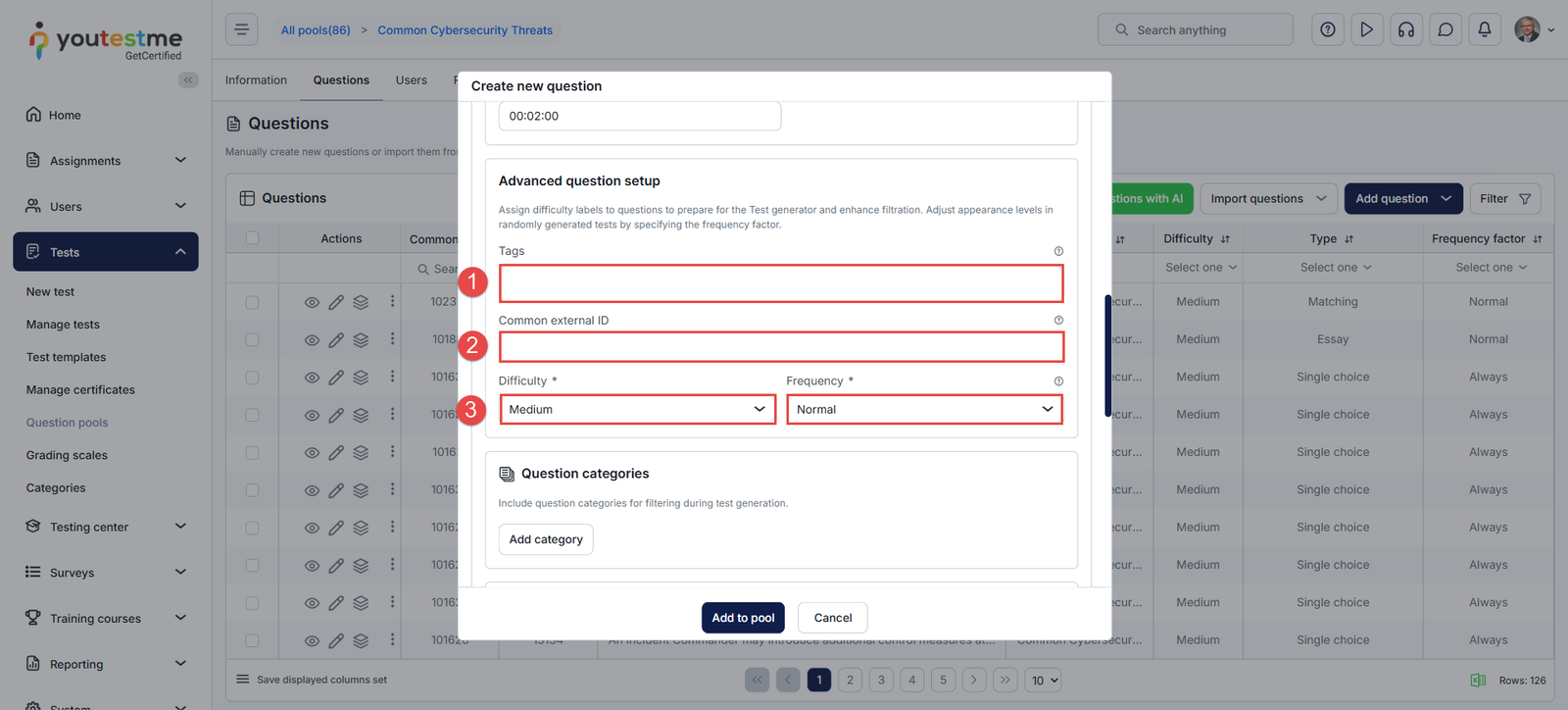Switch to the Information tab

tap(256, 80)
